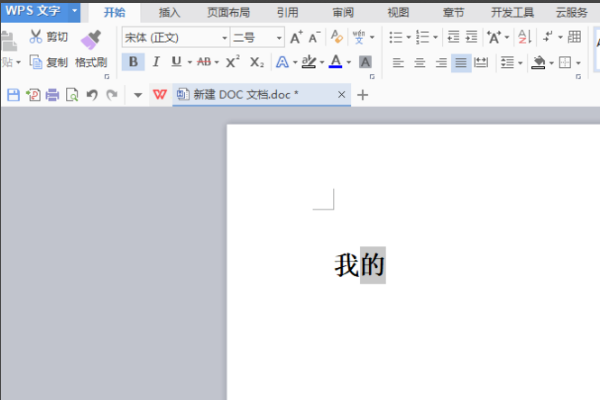
Task: Click the Undo arrow in quick toolbar
Action: click(x=92, y=95)
